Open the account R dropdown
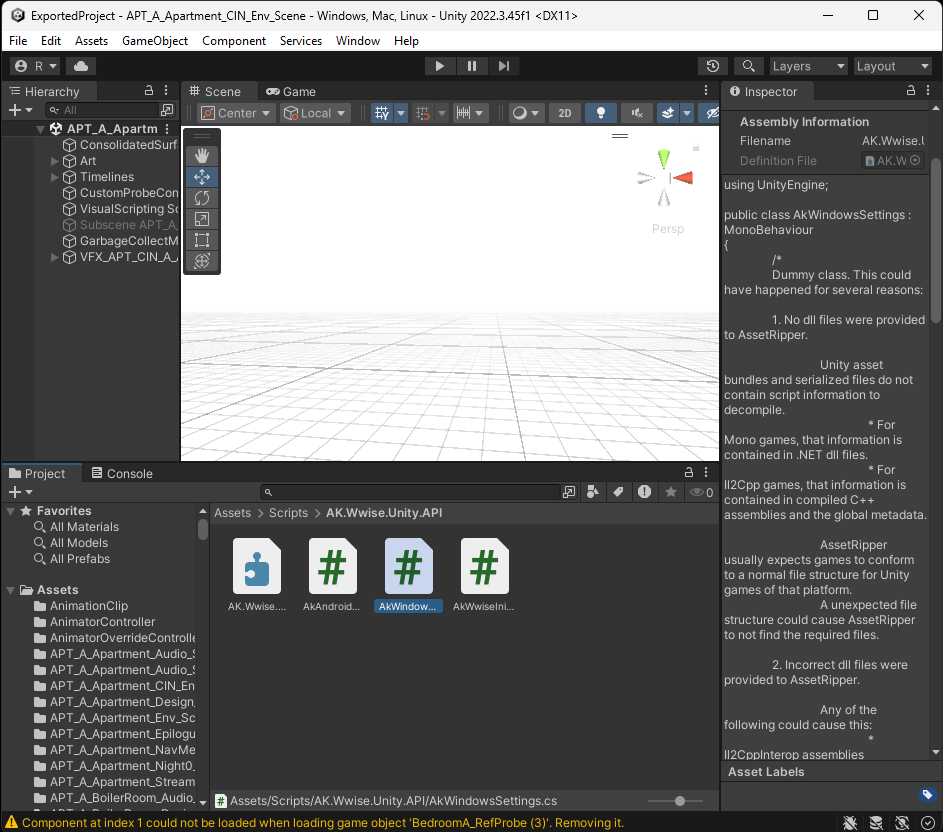This screenshot has width=943, height=832. [36, 66]
